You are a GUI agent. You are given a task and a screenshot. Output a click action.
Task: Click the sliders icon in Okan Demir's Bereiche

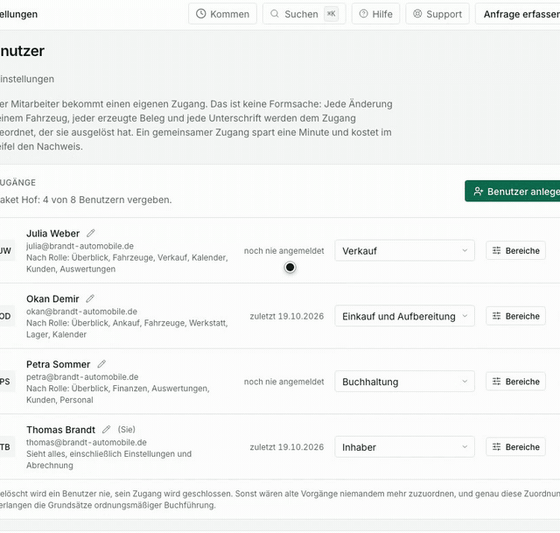496,316
